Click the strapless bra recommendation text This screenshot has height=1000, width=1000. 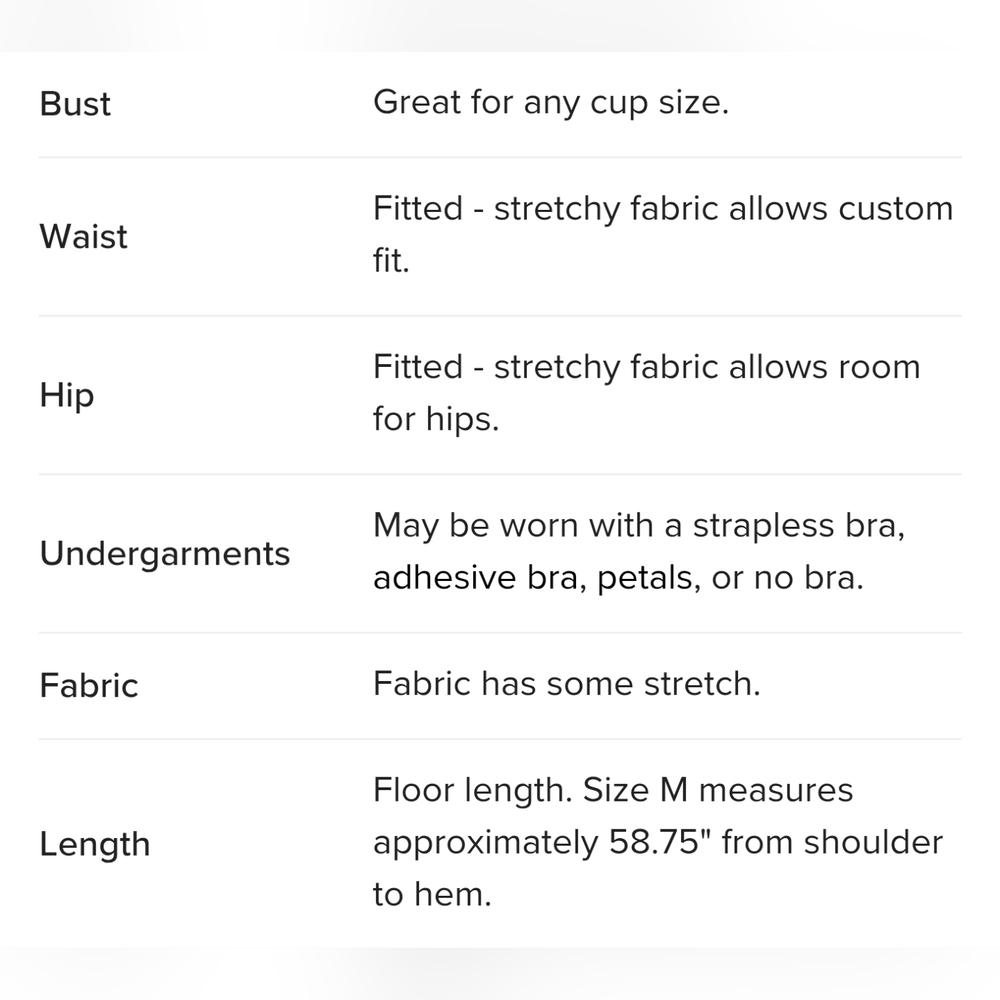(639, 552)
